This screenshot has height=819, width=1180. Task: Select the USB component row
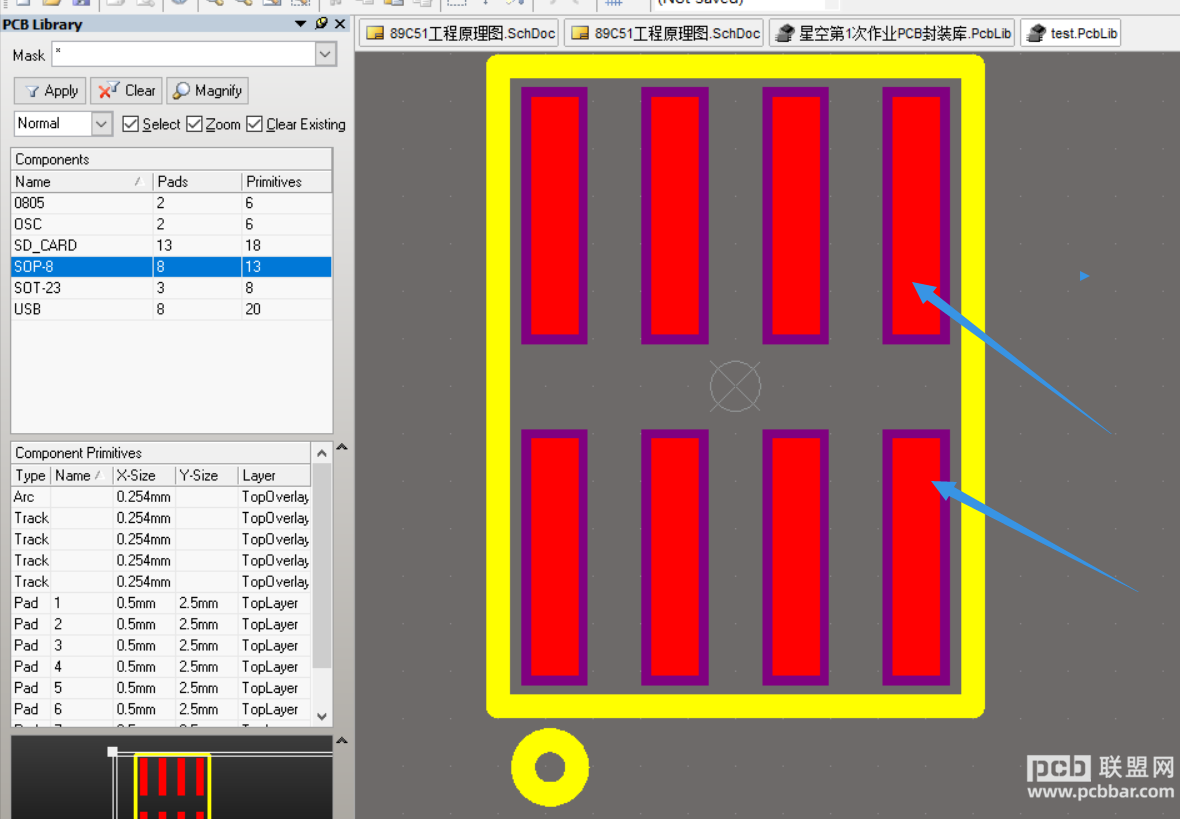point(172,309)
